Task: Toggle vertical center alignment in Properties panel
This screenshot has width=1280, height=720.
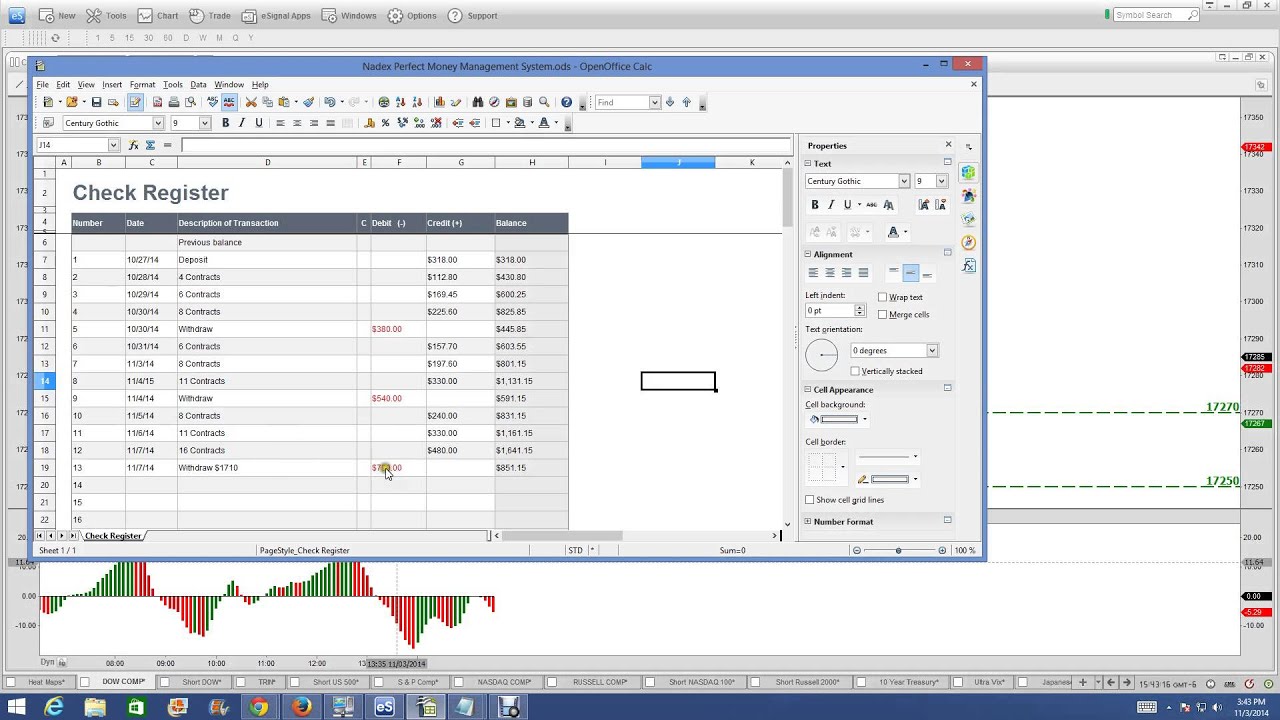Action: [911, 273]
